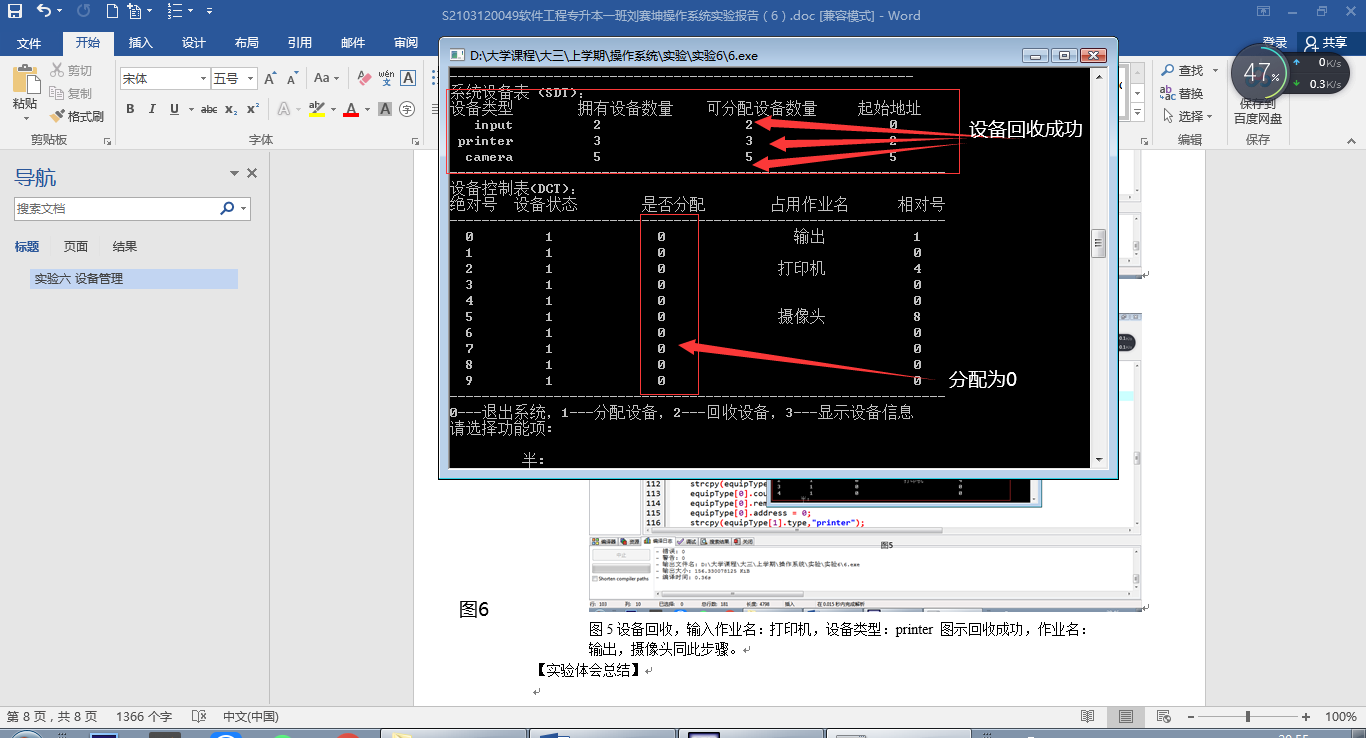1366x738 pixels.
Task: Open the 文件 menu tab
Action: (29, 43)
